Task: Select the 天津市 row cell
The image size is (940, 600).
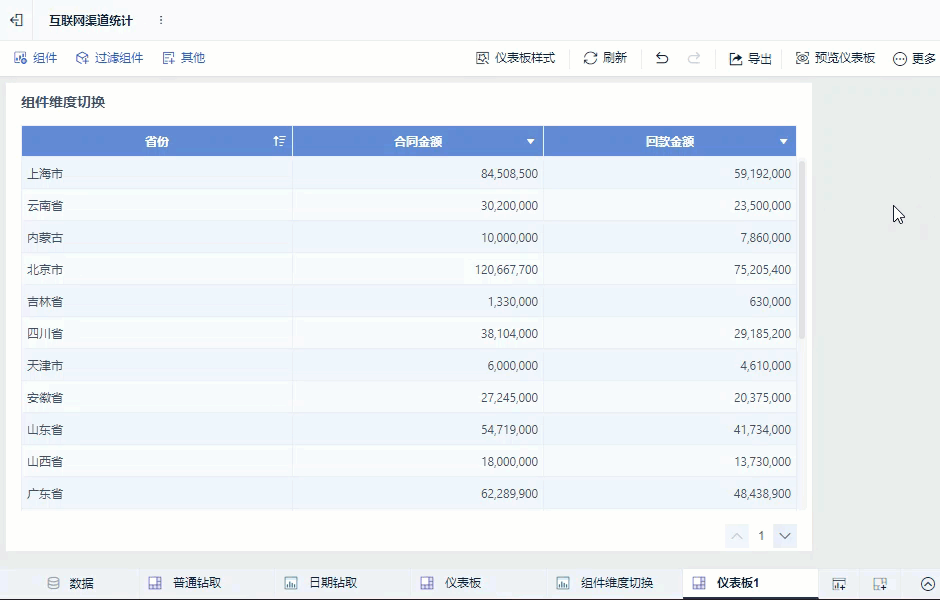Action: point(157,366)
